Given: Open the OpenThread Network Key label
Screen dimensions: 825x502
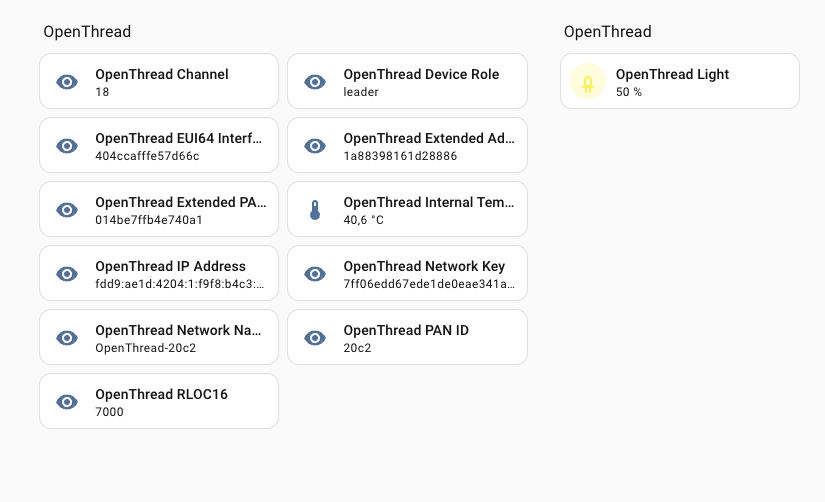Looking at the screenshot, I should [x=424, y=266].
